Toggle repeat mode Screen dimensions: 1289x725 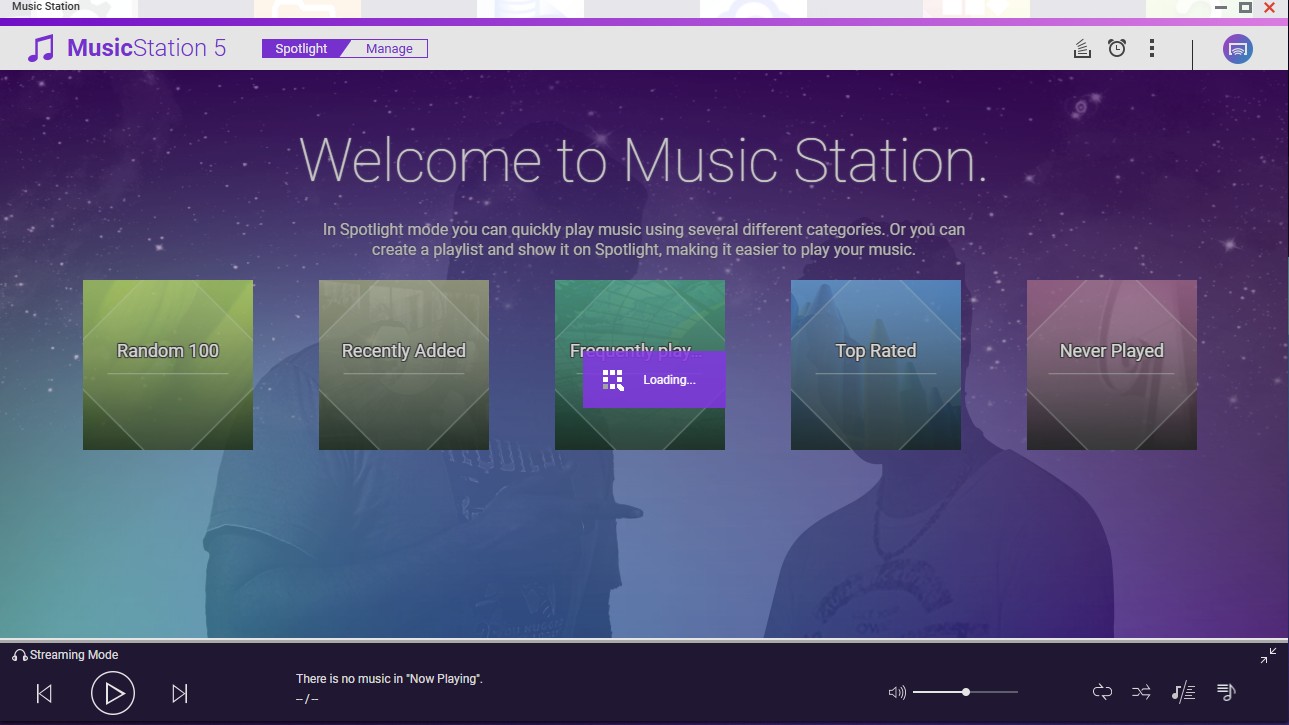coord(1102,692)
